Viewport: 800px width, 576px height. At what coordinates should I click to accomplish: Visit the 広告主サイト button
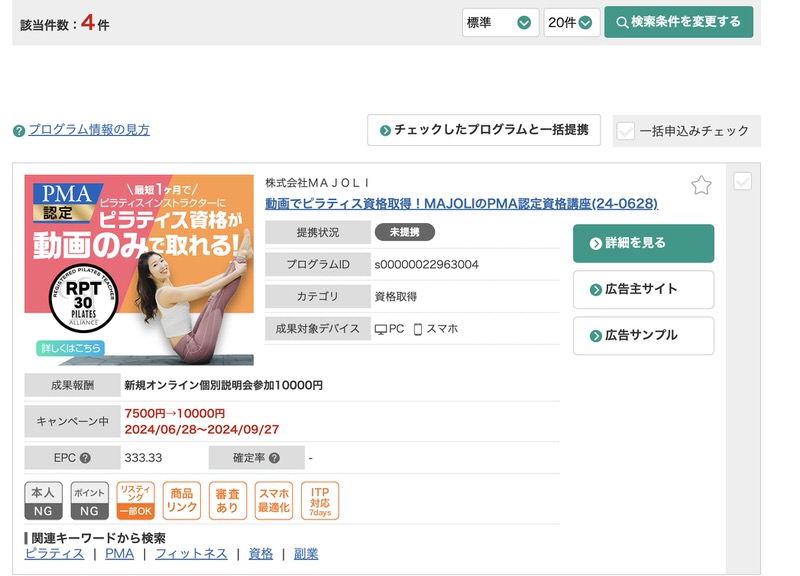643,289
